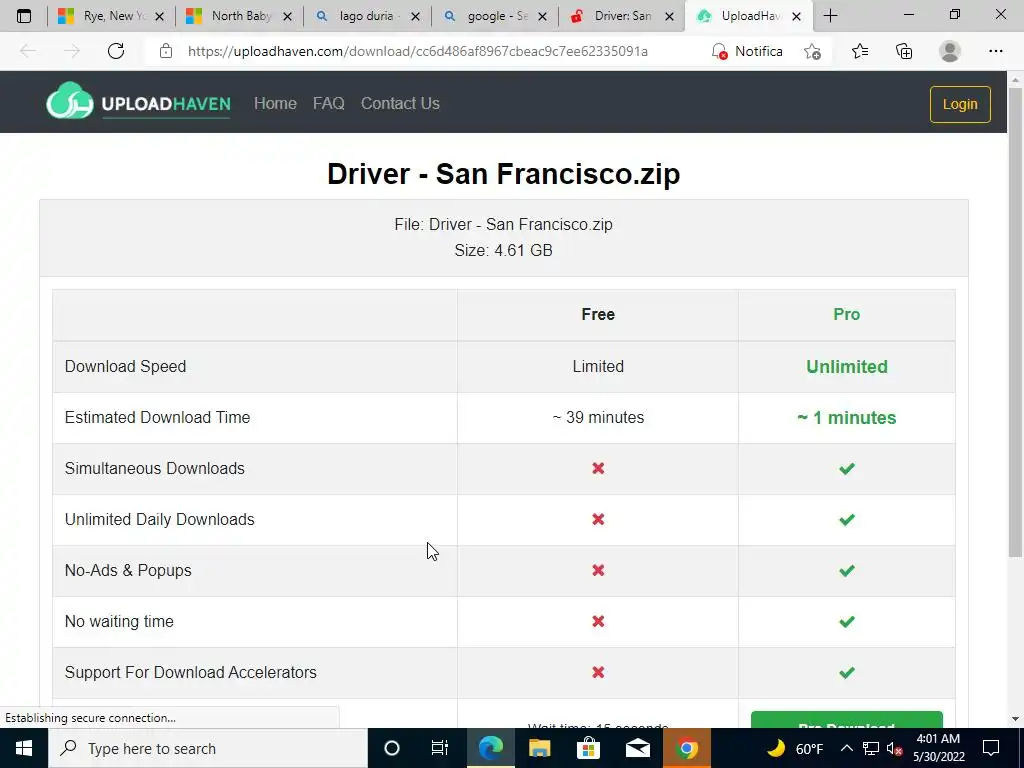Open network status tray icon
1024x768 pixels.
pos(871,748)
